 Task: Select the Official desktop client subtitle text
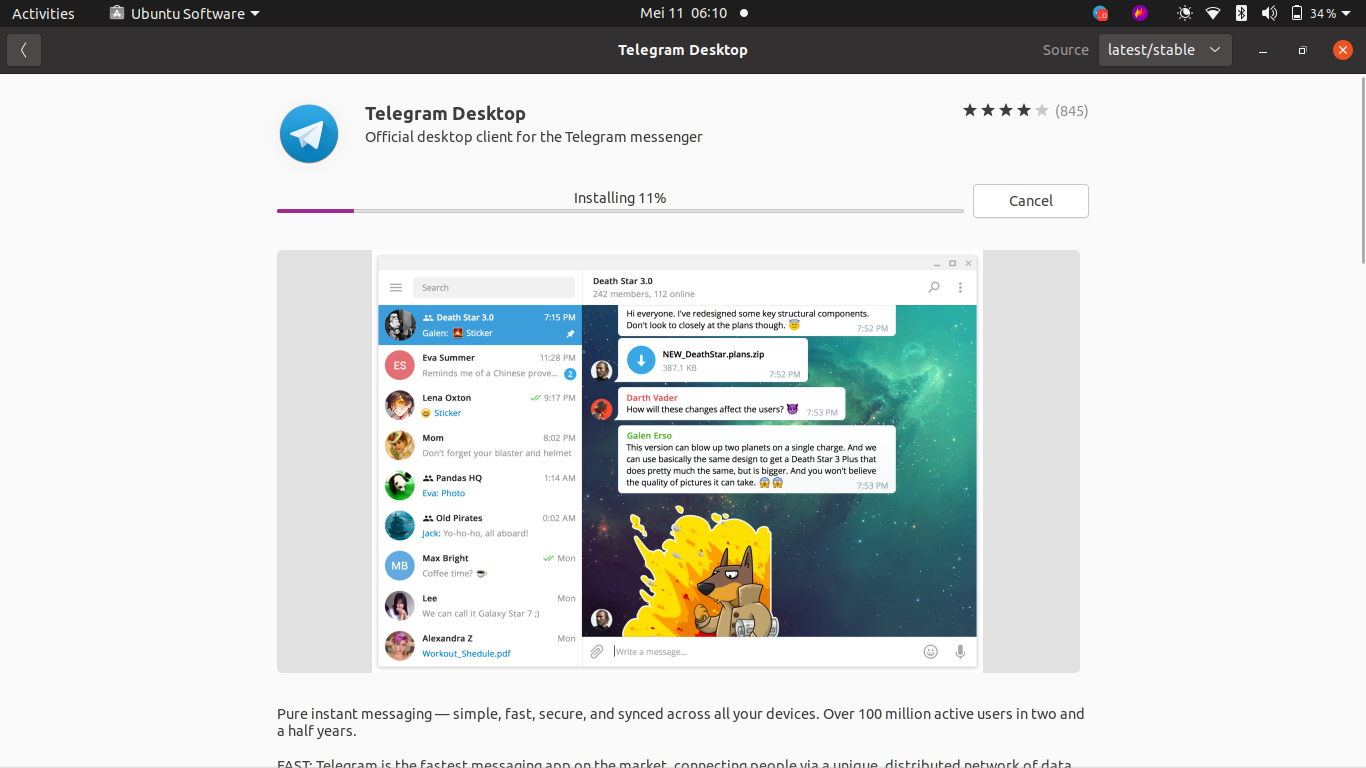[x=534, y=137]
